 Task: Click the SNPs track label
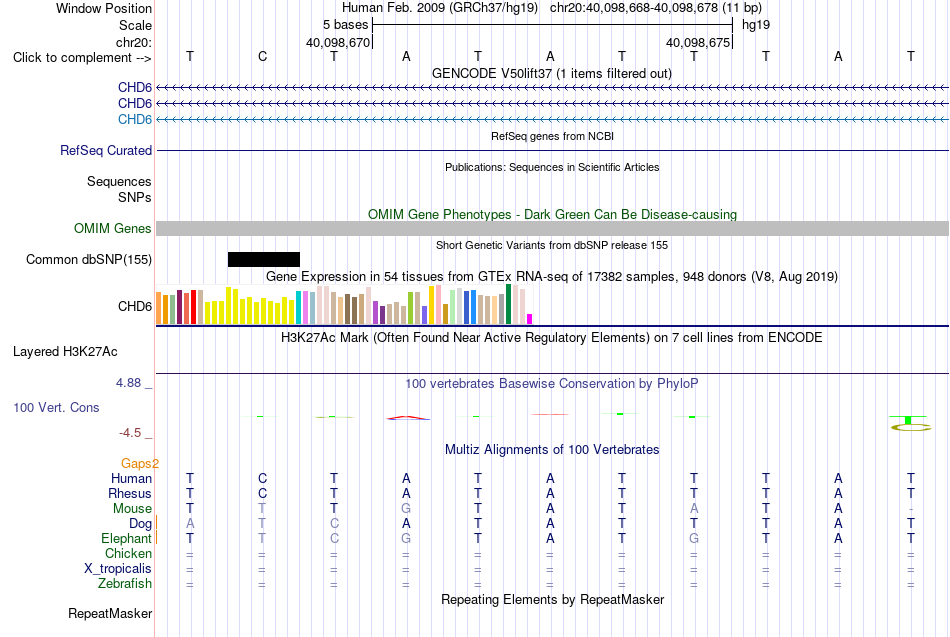[x=135, y=198]
